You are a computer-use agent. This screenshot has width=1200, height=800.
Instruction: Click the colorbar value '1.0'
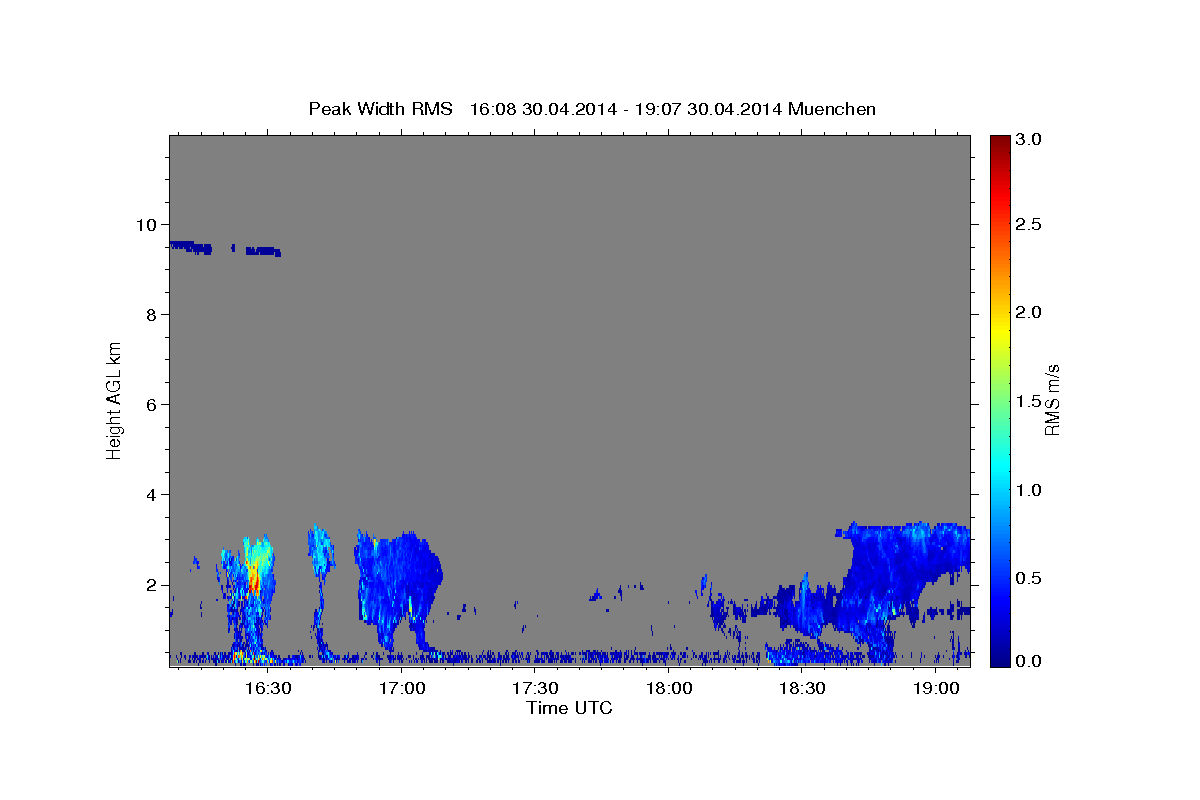1030,489
